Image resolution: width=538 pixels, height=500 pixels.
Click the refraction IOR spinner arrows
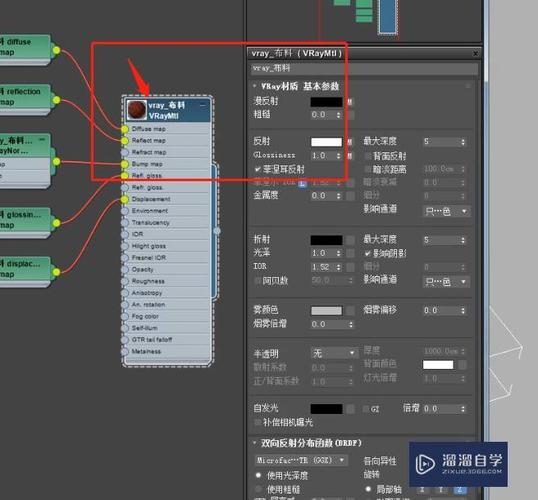point(339,267)
